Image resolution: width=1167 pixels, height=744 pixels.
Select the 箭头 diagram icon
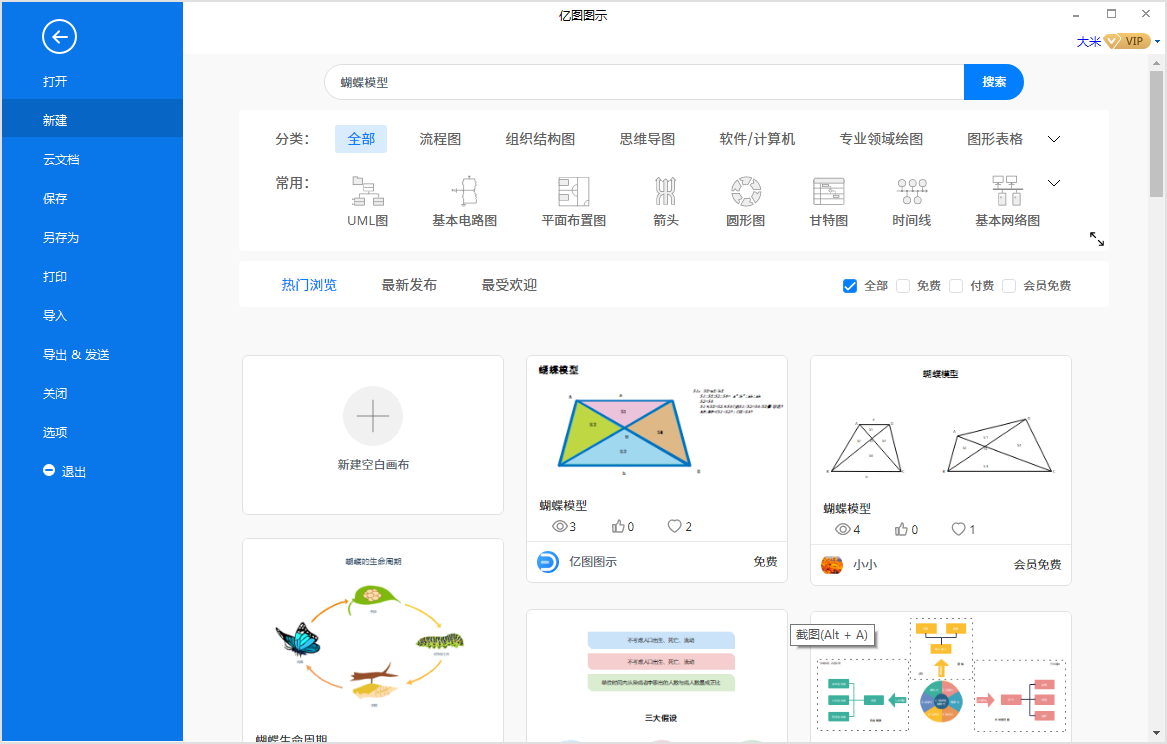[665, 191]
